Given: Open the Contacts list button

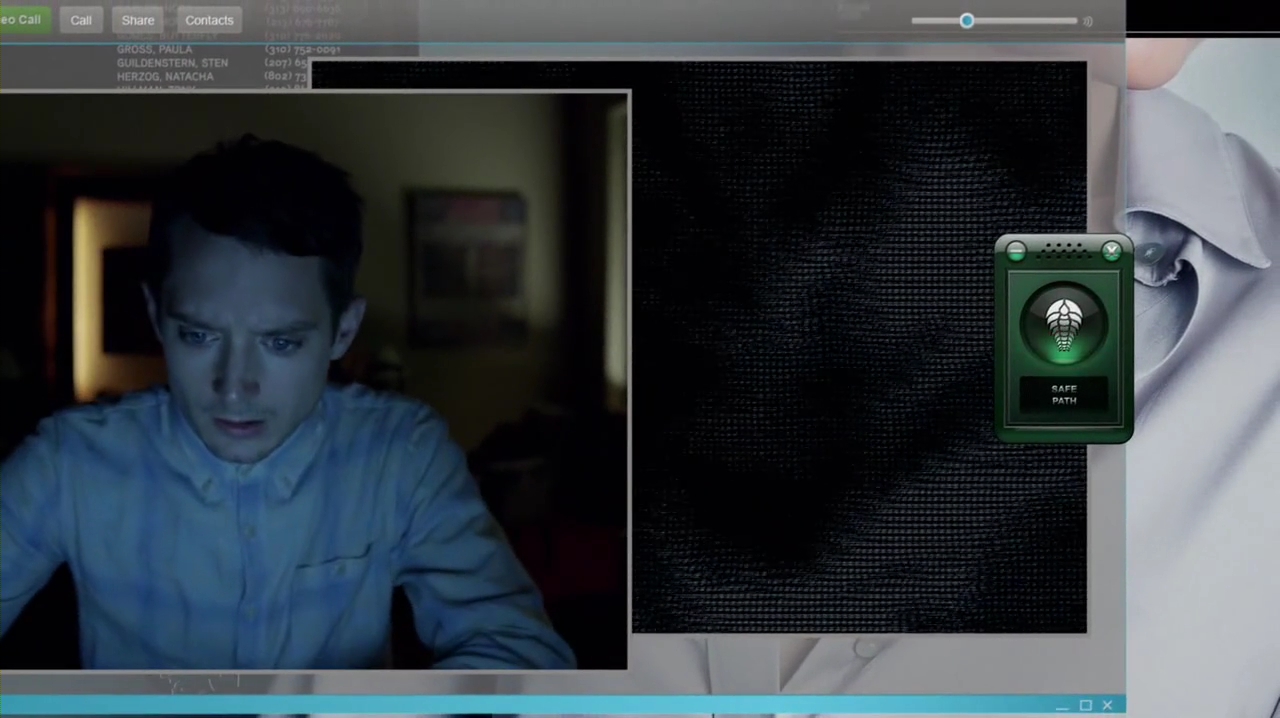Looking at the screenshot, I should (x=209, y=20).
